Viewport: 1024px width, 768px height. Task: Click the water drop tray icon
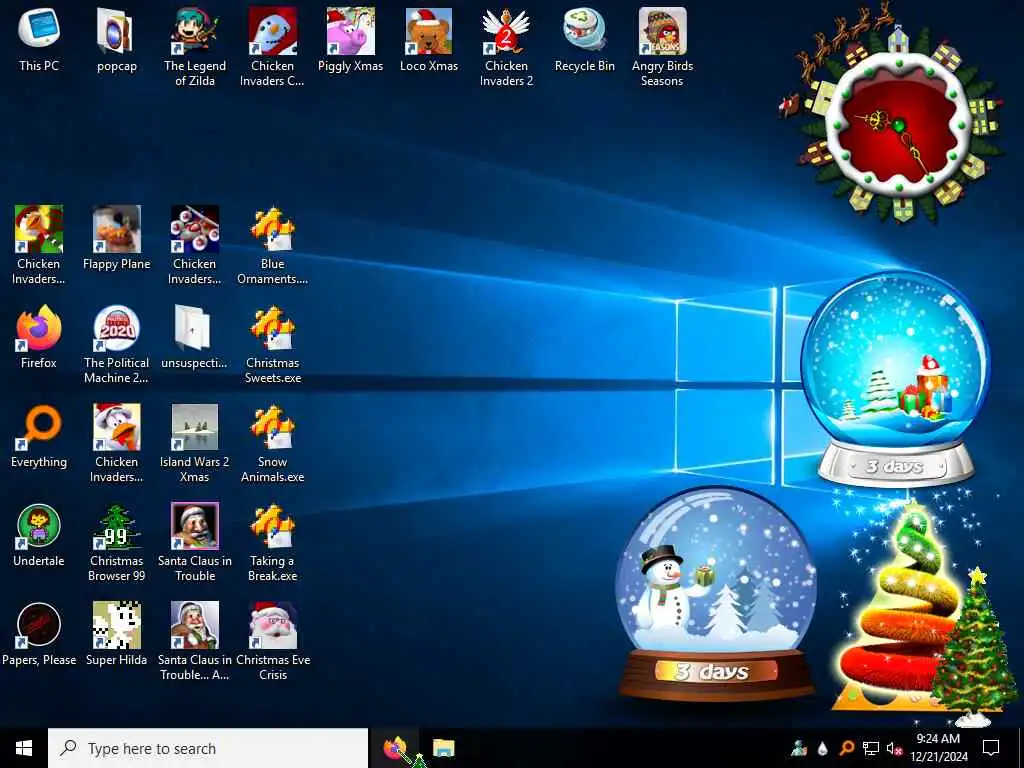click(823, 748)
